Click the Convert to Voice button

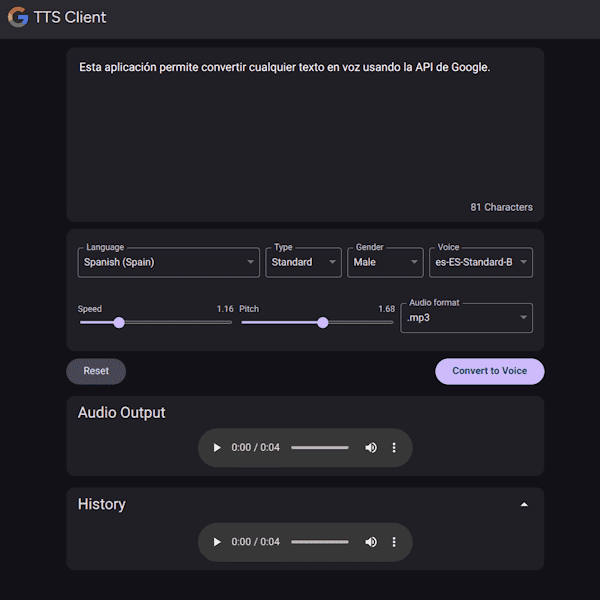pyautogui.click(x=489, y=371)
